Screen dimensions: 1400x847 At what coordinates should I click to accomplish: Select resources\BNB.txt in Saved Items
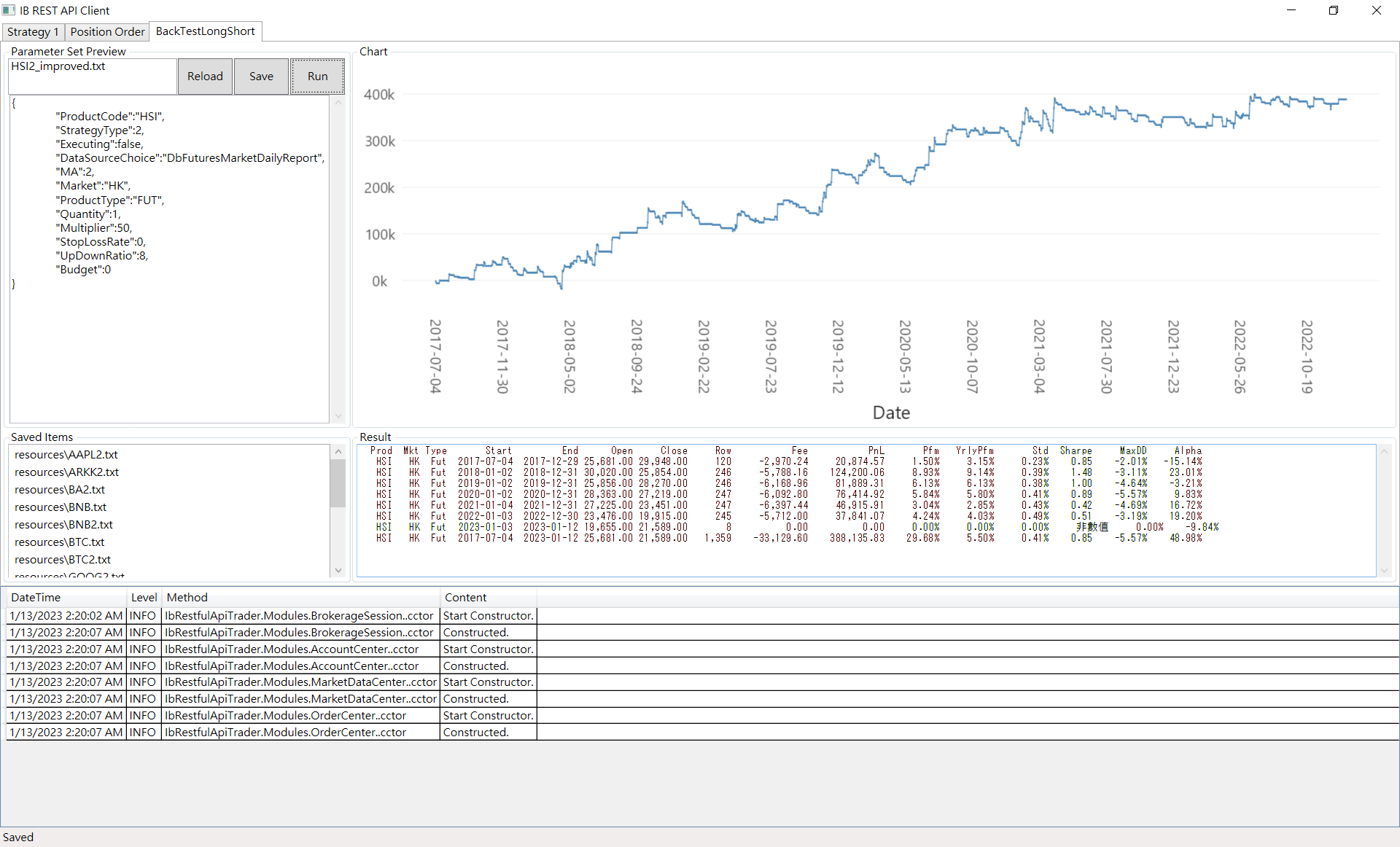coord(61,507)
